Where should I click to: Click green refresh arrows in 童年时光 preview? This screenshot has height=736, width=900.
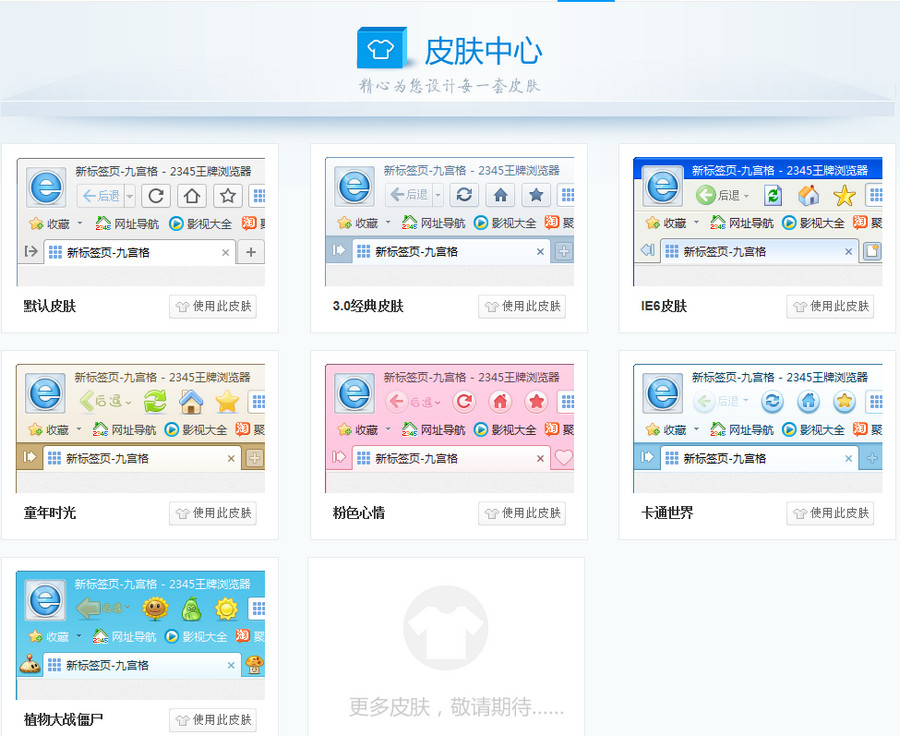pyautogui.click(x=155, y=402)
